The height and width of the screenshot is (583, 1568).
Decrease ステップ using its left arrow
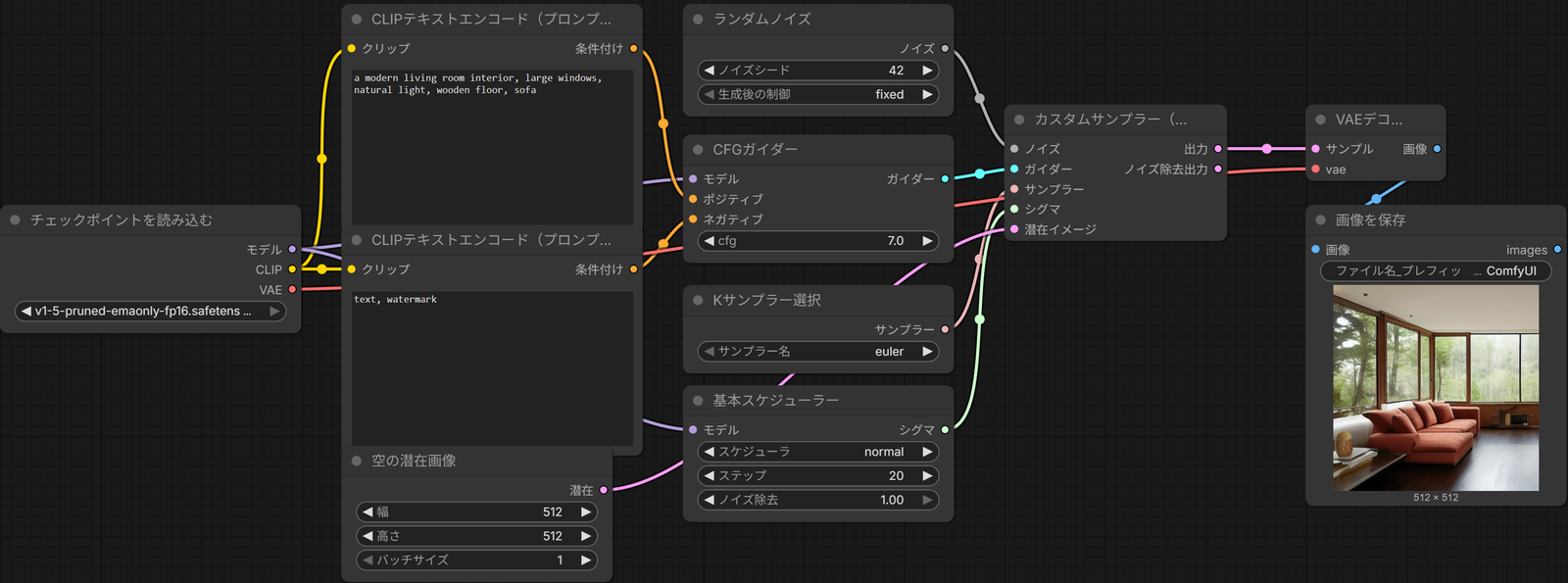click(x=710, y=475)
